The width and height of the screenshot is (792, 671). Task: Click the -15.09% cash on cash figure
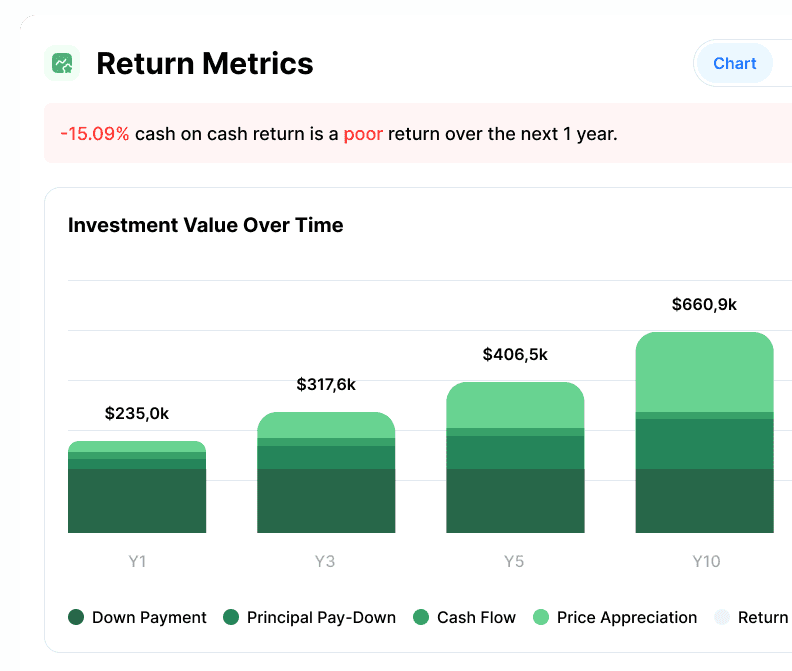94,133
